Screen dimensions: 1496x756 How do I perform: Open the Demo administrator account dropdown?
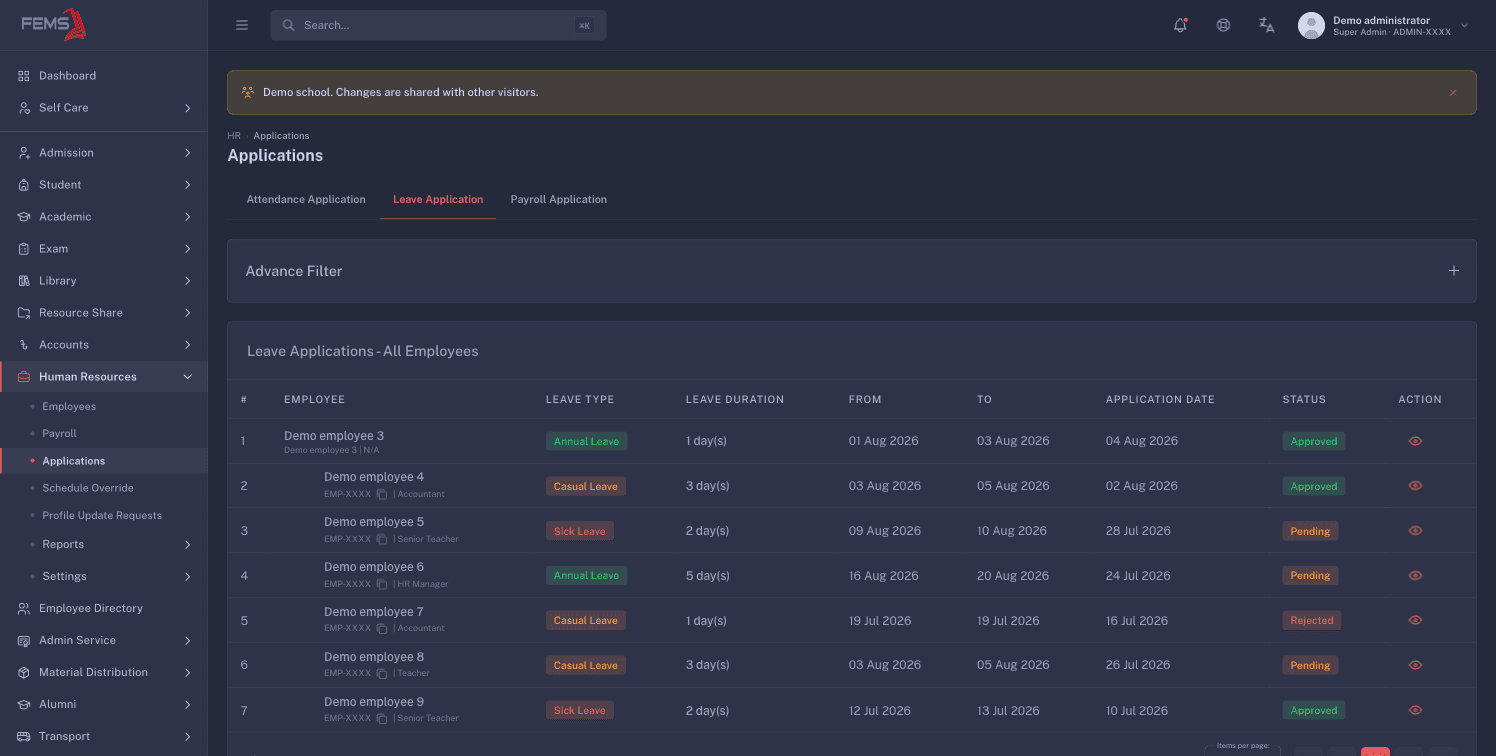(1384, 26)
